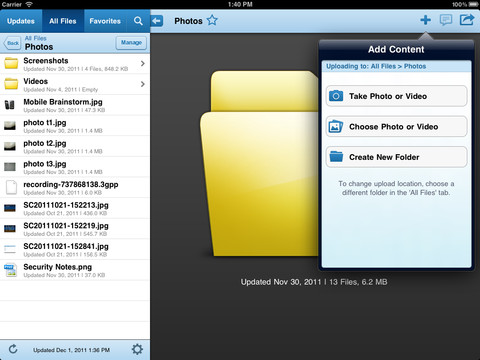Click the plus add content icon
Screen dimensions: 480x360
[x=425, y=20]
